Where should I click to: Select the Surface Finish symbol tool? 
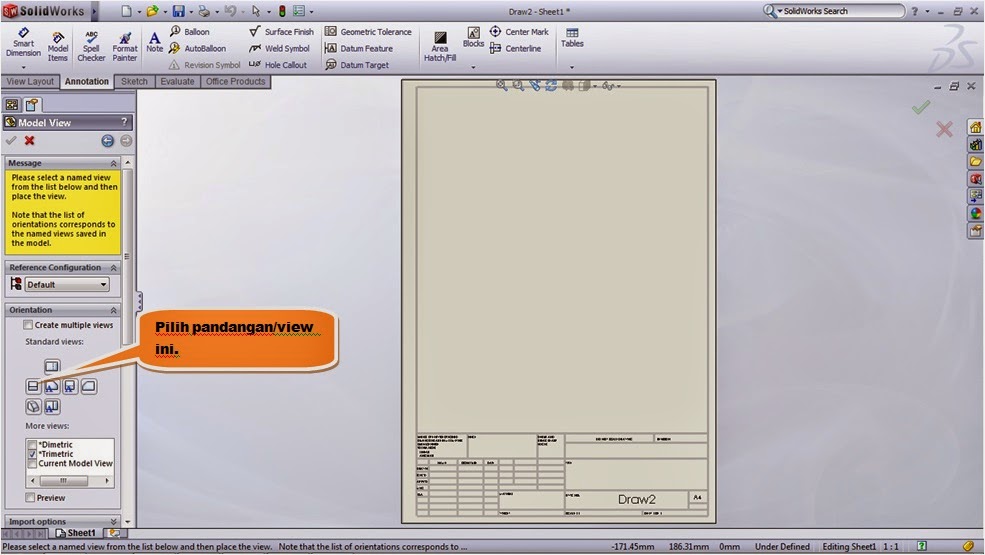pos(281,32)
